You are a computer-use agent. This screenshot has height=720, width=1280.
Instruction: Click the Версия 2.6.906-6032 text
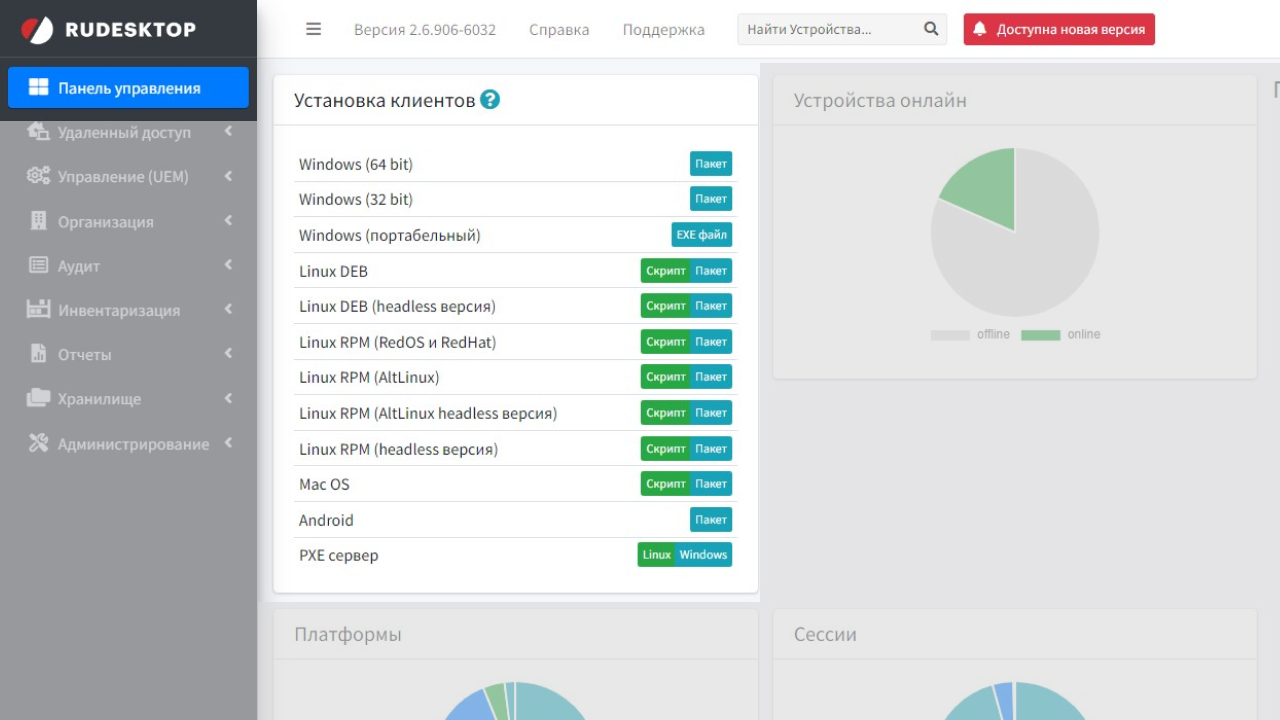point(425,29)
